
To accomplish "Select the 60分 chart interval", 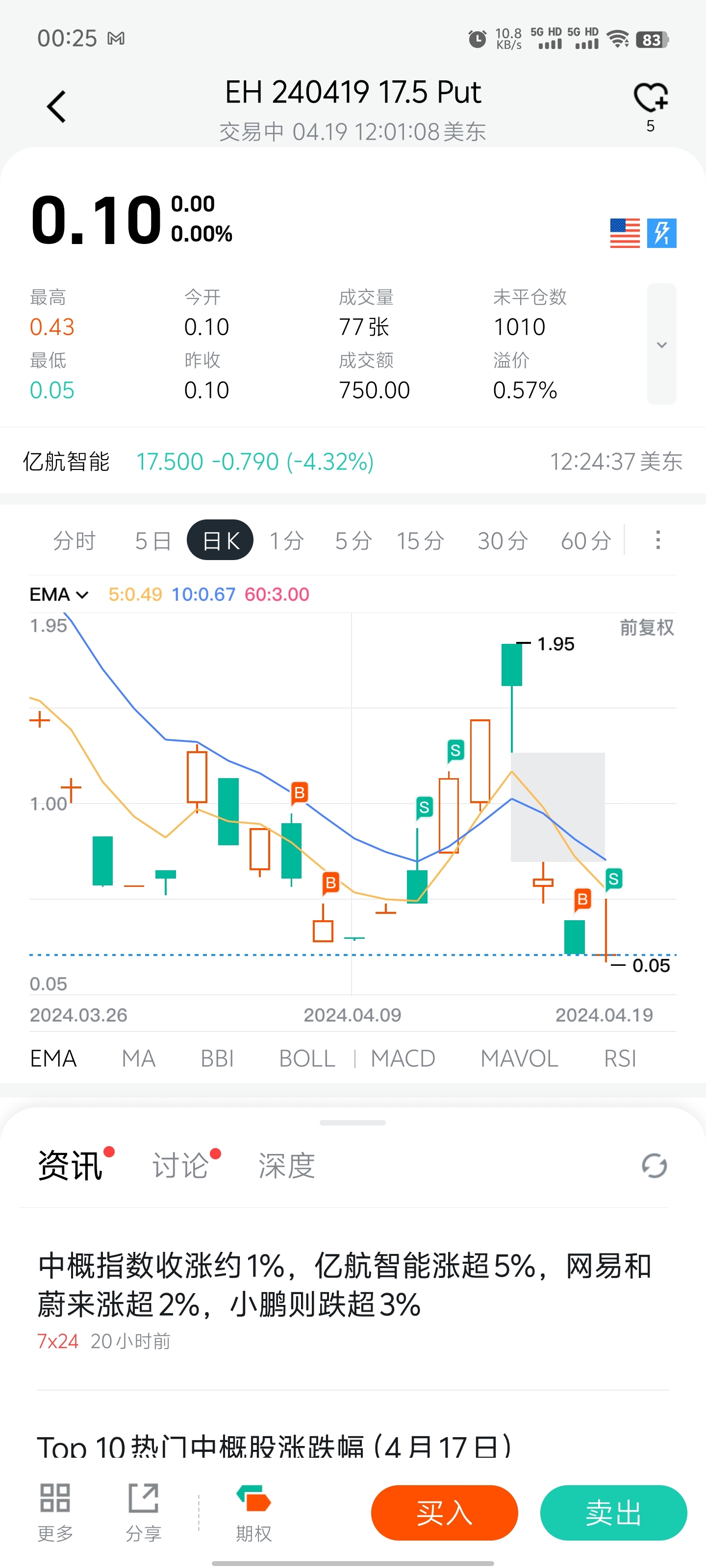I will 585,540.
